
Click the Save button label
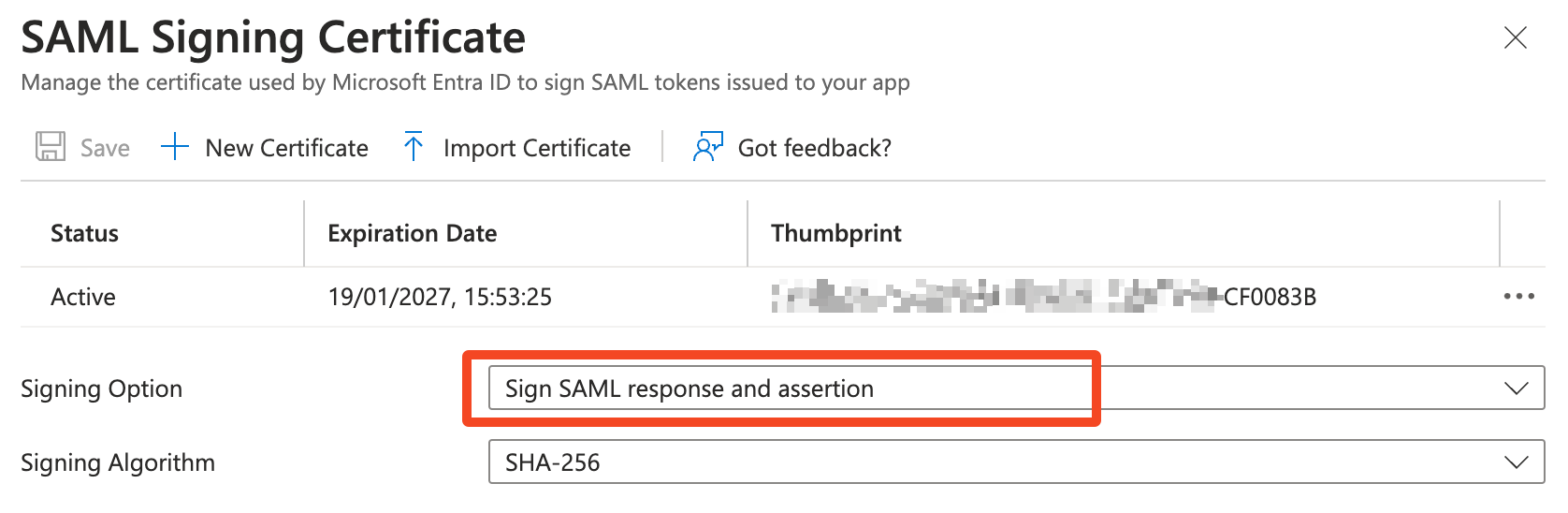coord(105,148)
